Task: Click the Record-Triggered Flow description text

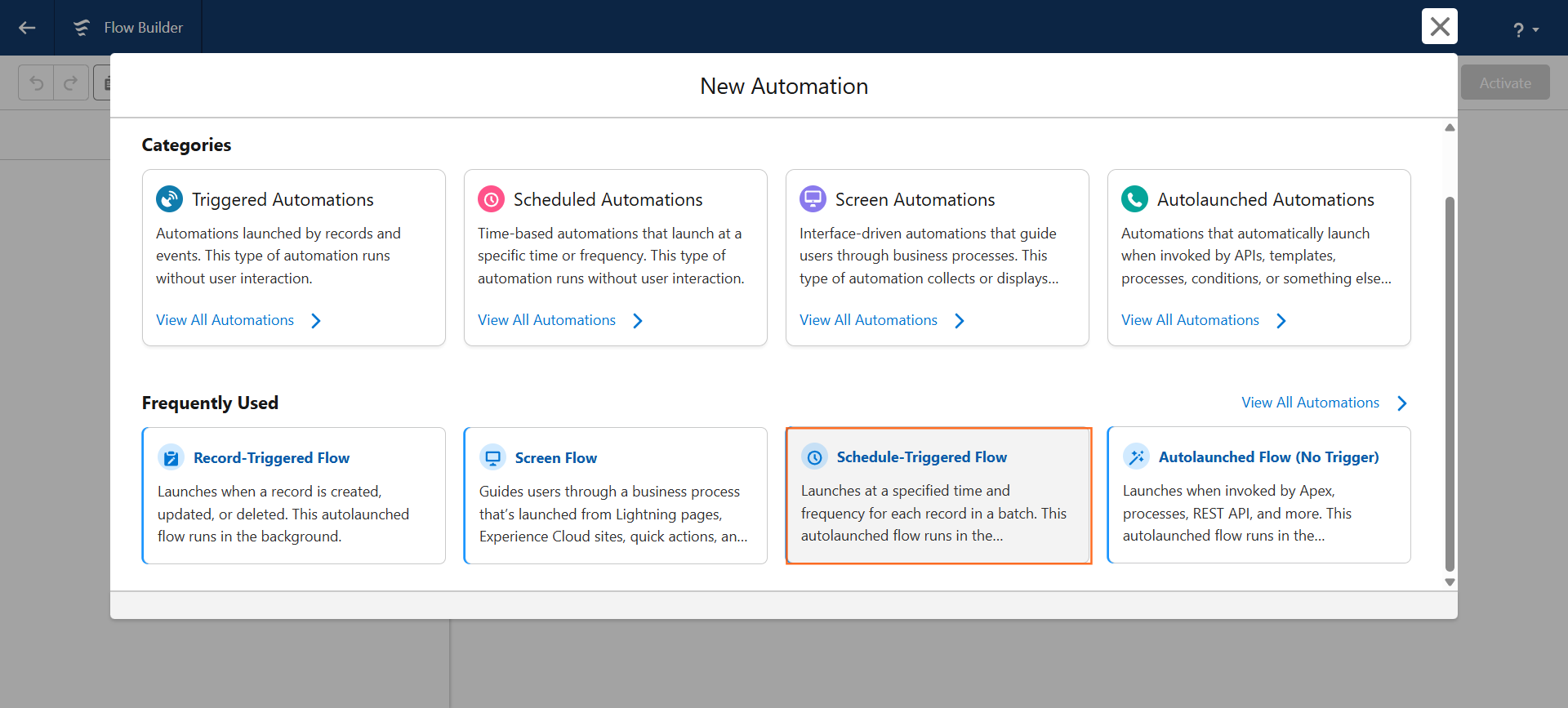Action: coord(283,514)
